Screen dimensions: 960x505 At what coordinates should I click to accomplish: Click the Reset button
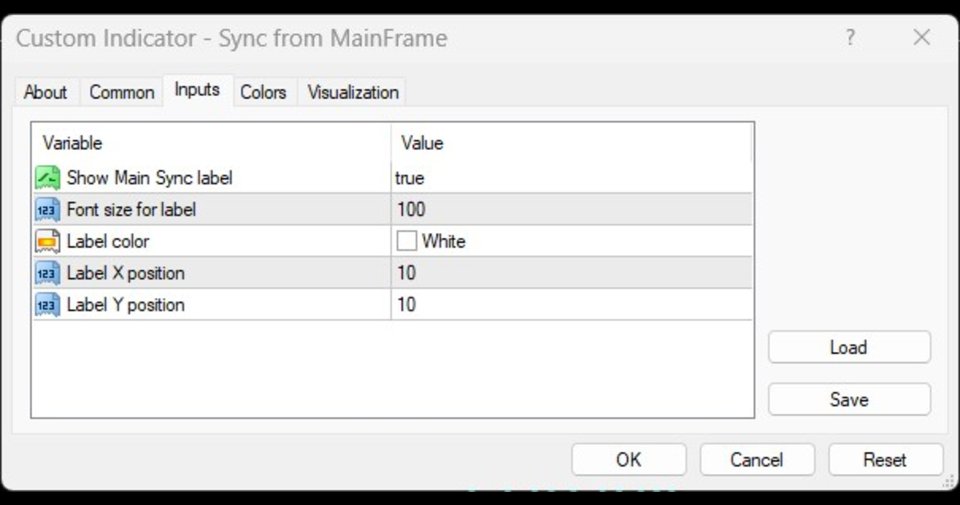pos(885,460)
